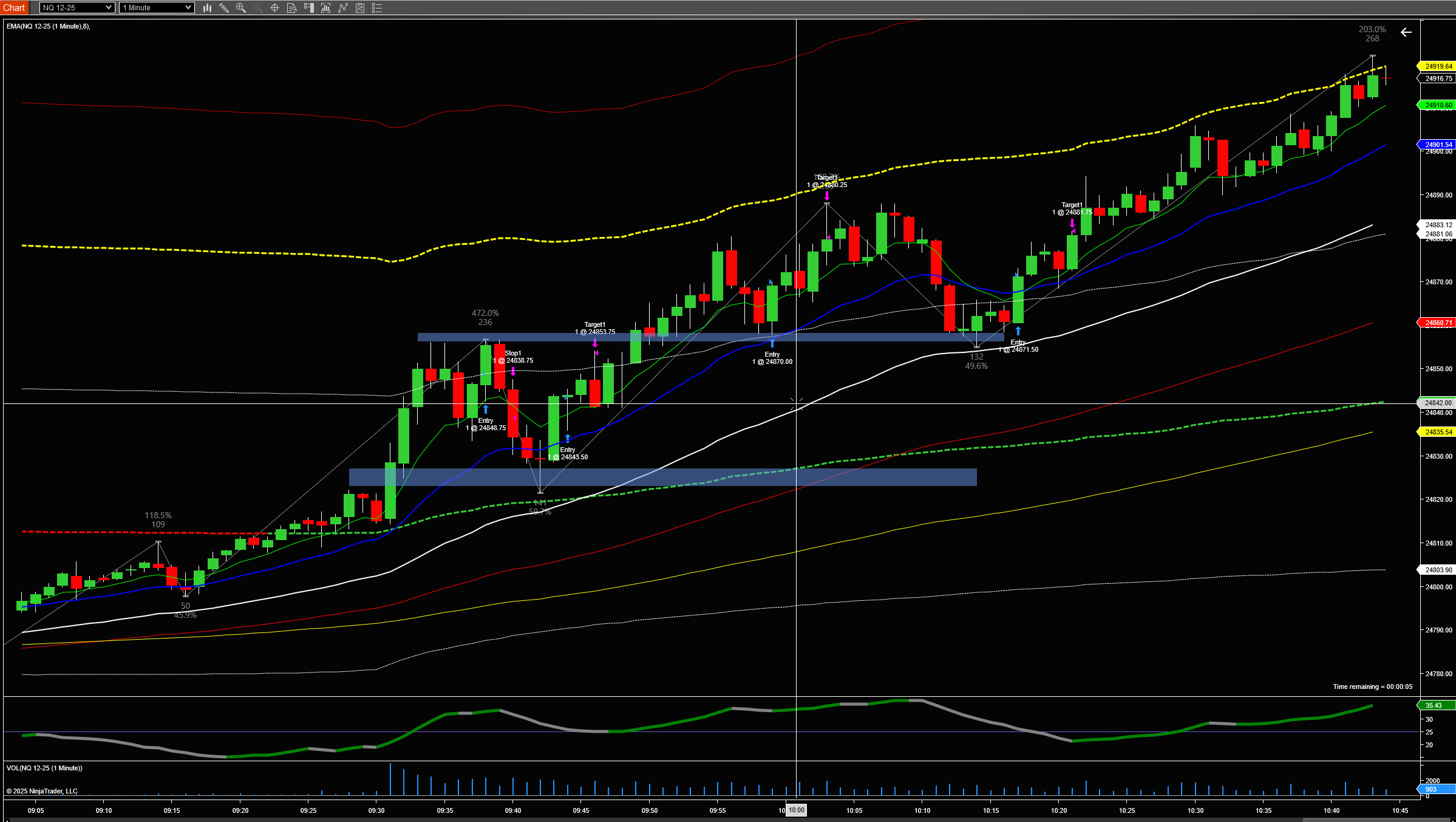1456x822 pixels.
Task: Expand the 1 Minute interval dropdown
Action: pyautogui.click(x=156, y=8)
